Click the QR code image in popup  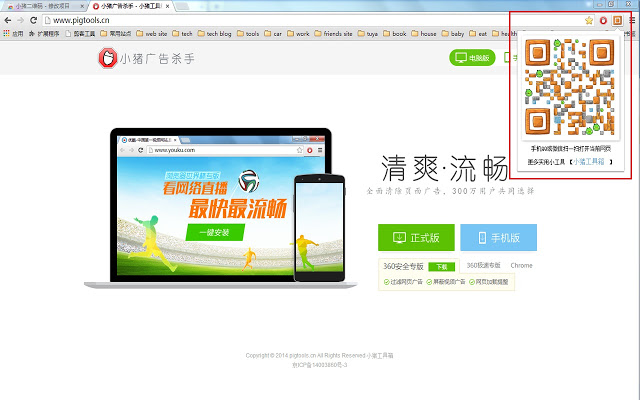coord(570,87)
